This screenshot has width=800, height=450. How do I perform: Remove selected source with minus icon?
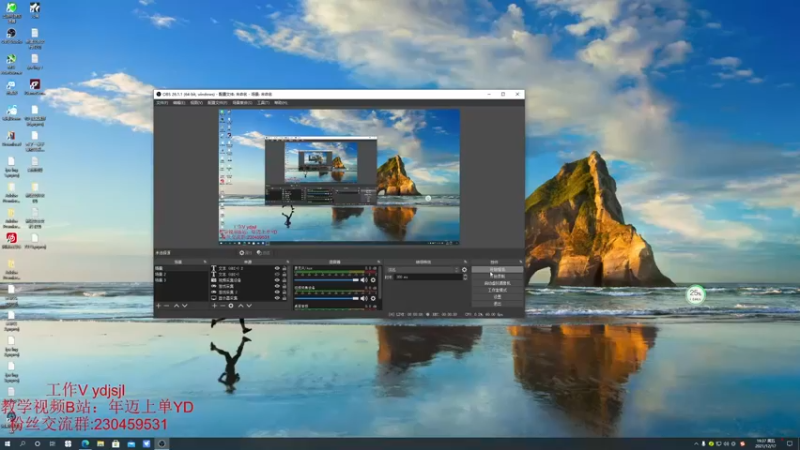click(222, 306)
